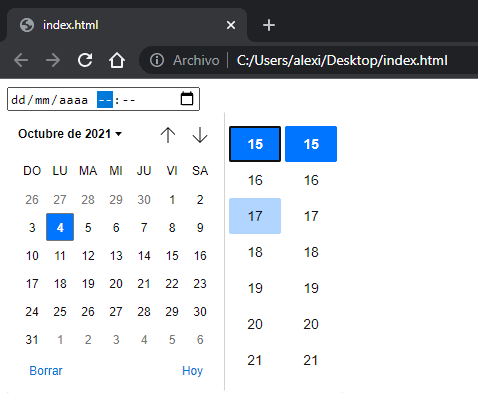Choose October 12 in the calendar
This screenshot has width=478, height=402.
88,256
